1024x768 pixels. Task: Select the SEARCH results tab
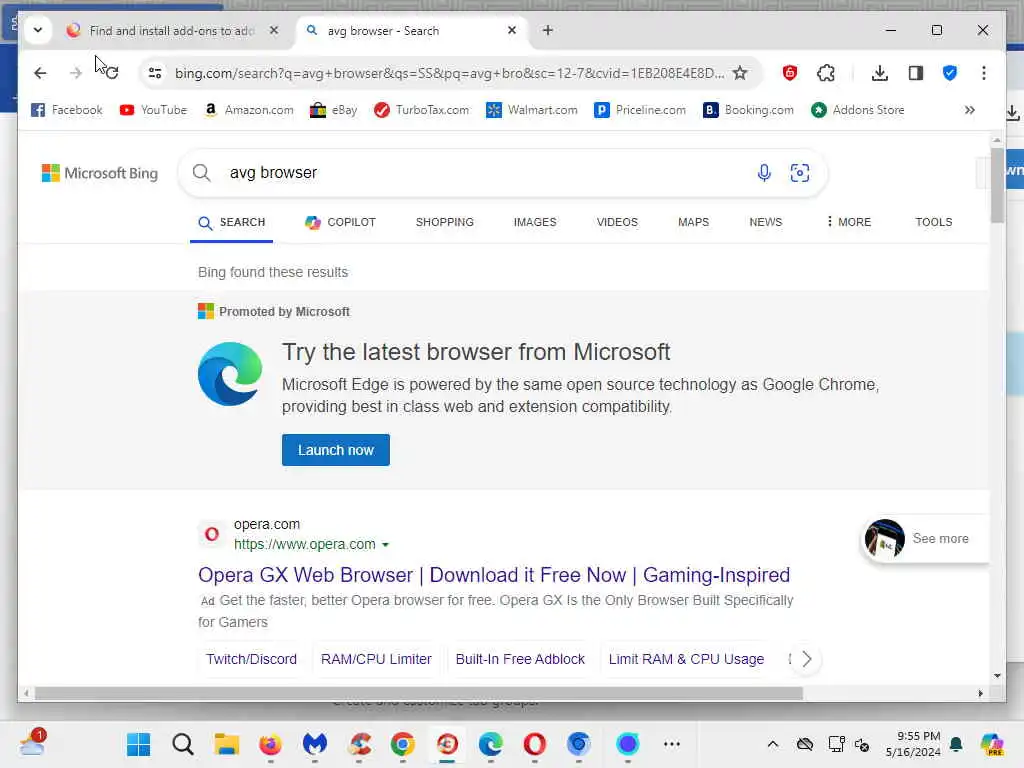232,222
